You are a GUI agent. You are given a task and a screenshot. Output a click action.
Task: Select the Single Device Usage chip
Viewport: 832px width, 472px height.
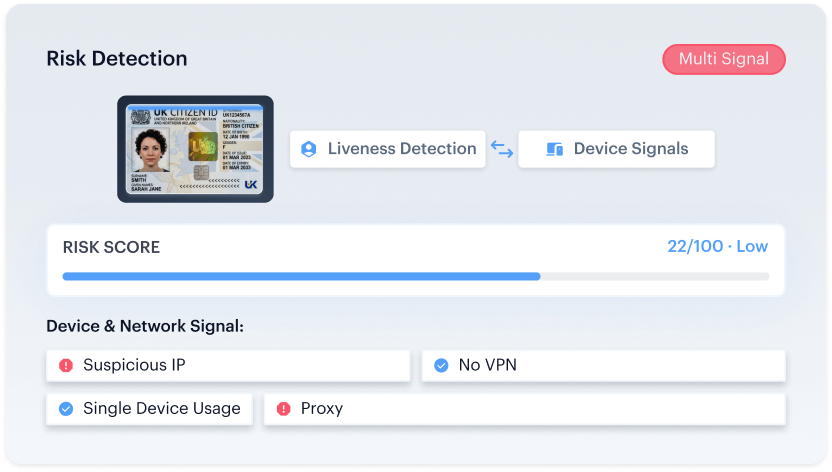[149, 409]
